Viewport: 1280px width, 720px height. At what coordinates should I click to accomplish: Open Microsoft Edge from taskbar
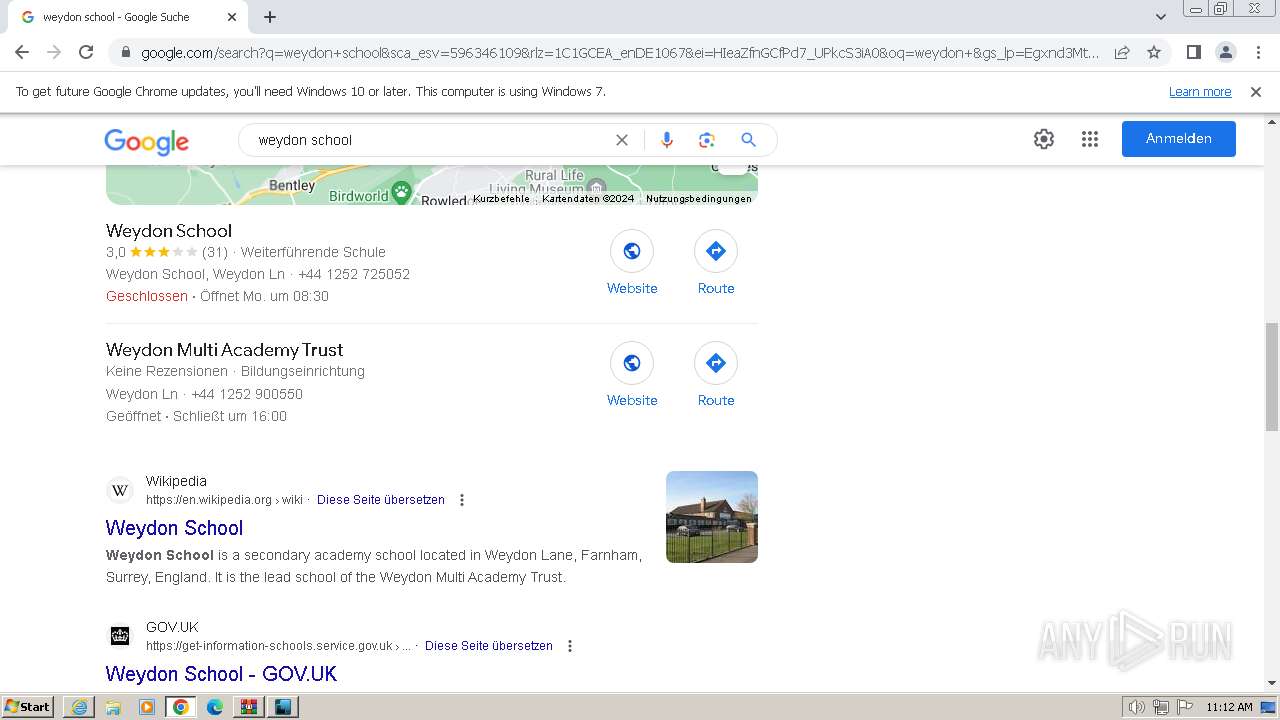coord(215,707)
